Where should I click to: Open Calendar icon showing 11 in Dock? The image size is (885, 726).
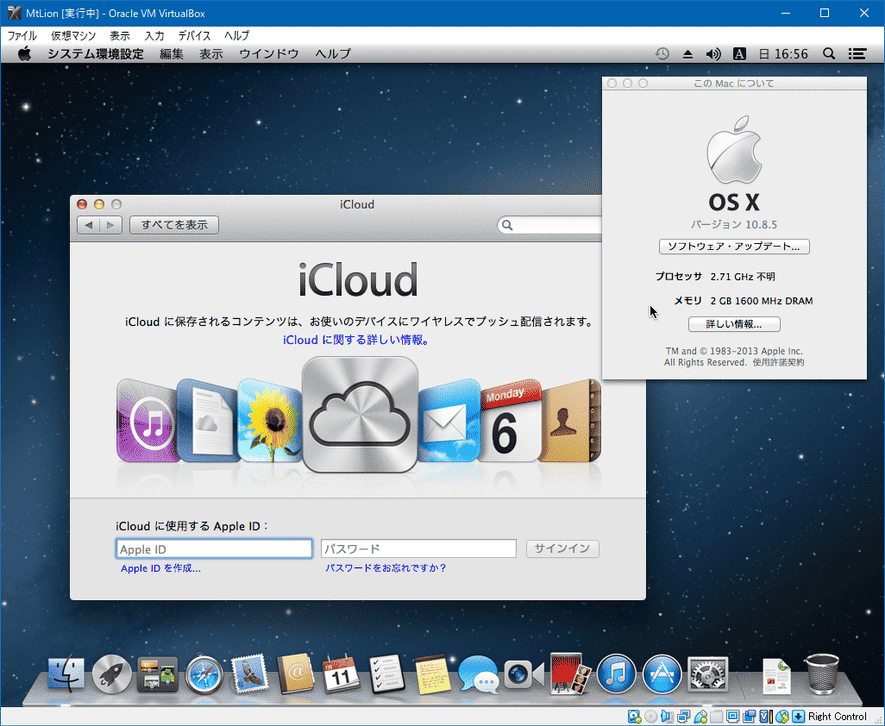tap(341, 673)
